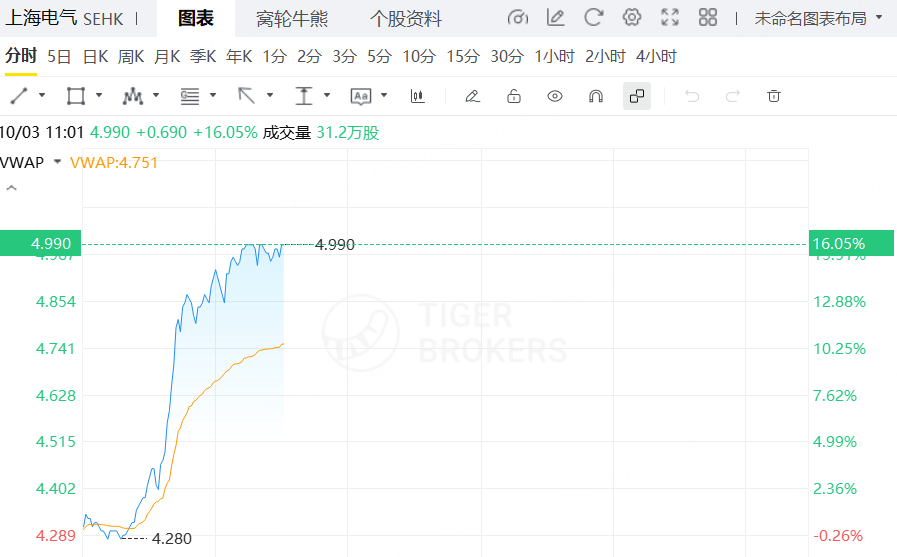Click the undo arrow
The height and width of the screenshot is (557, 897).
click(692, 96)
